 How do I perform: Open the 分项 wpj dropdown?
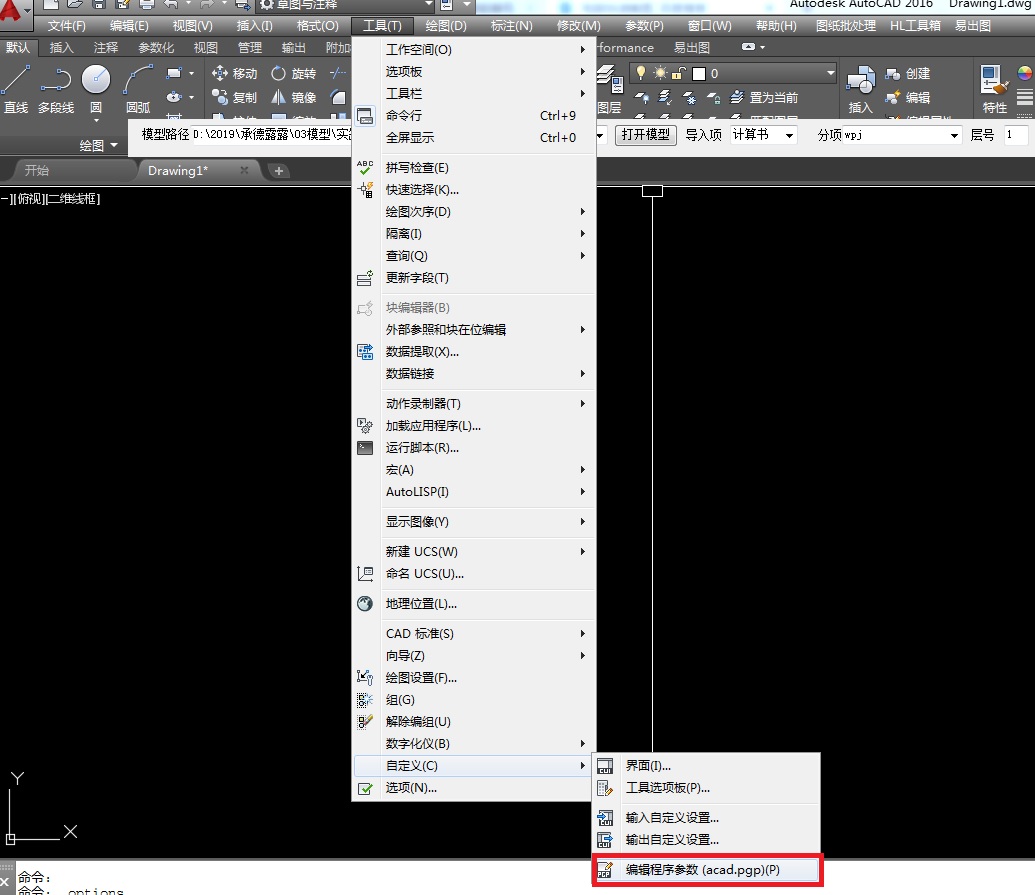[954, 135]
